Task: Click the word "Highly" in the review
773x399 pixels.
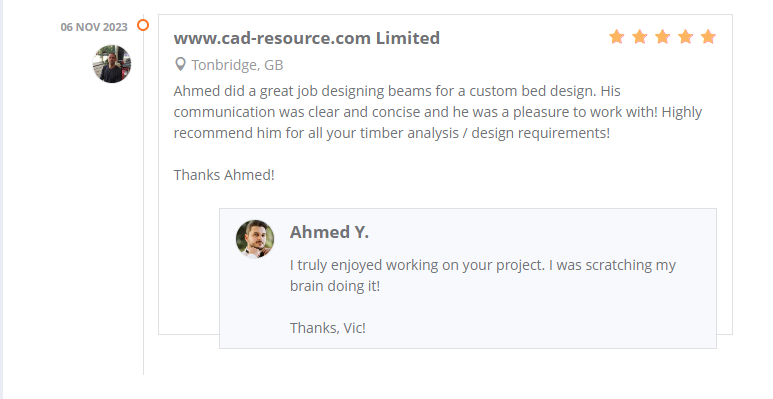Action: click(682, 112)
